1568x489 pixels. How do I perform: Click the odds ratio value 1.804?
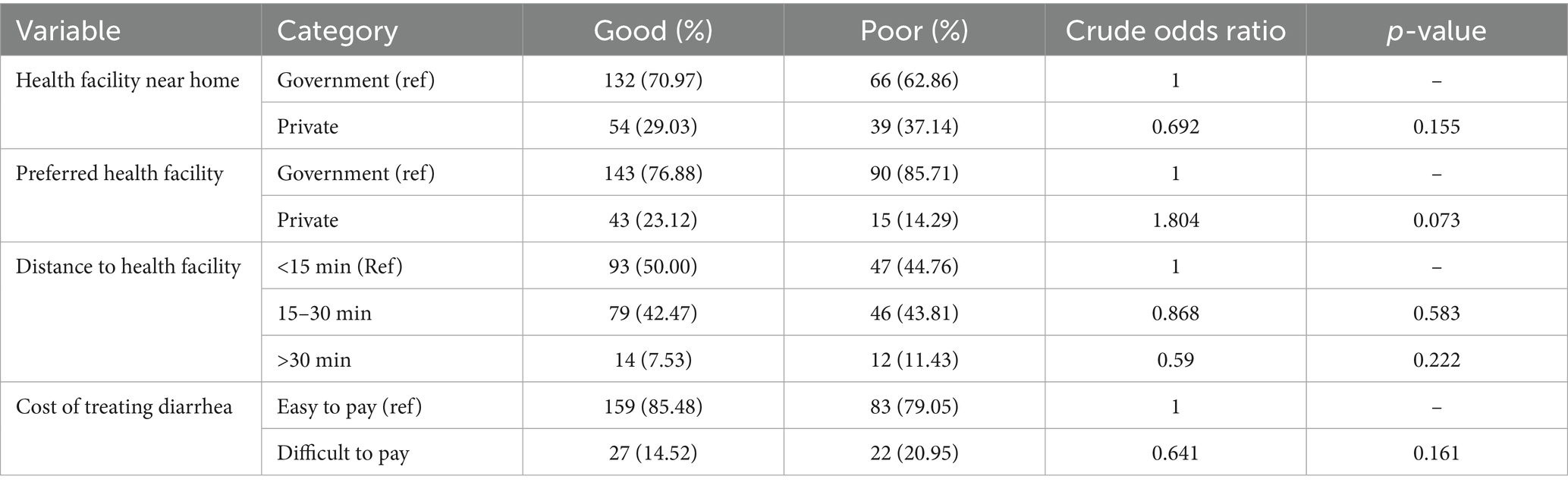(x=1175, y=220)
